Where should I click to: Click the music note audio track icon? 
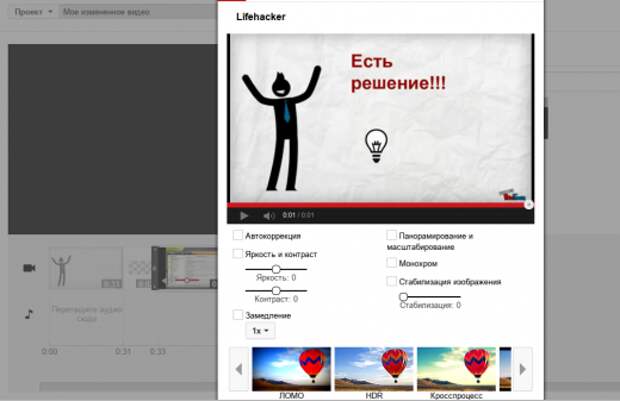pyautogui.click(x=29, y=314)
